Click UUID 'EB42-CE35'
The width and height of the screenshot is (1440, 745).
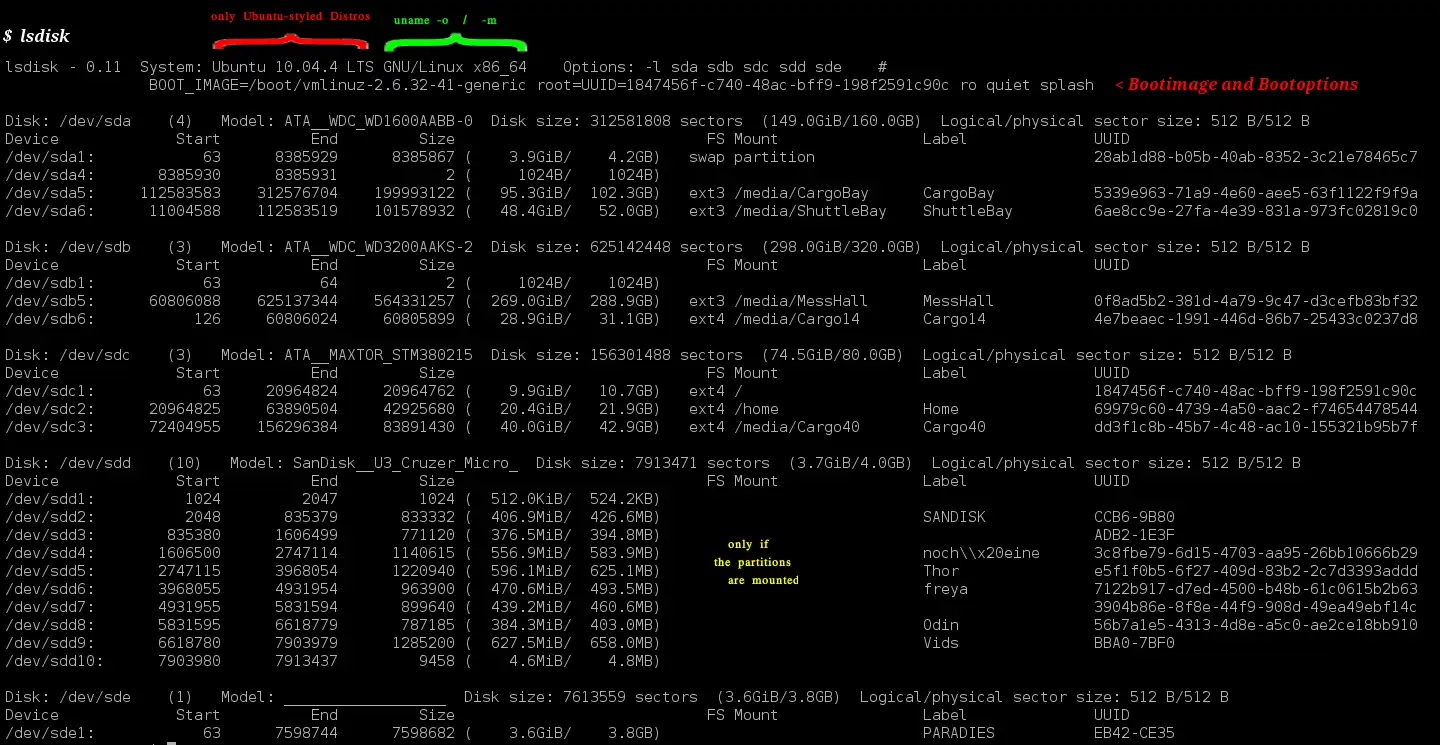1134,733
